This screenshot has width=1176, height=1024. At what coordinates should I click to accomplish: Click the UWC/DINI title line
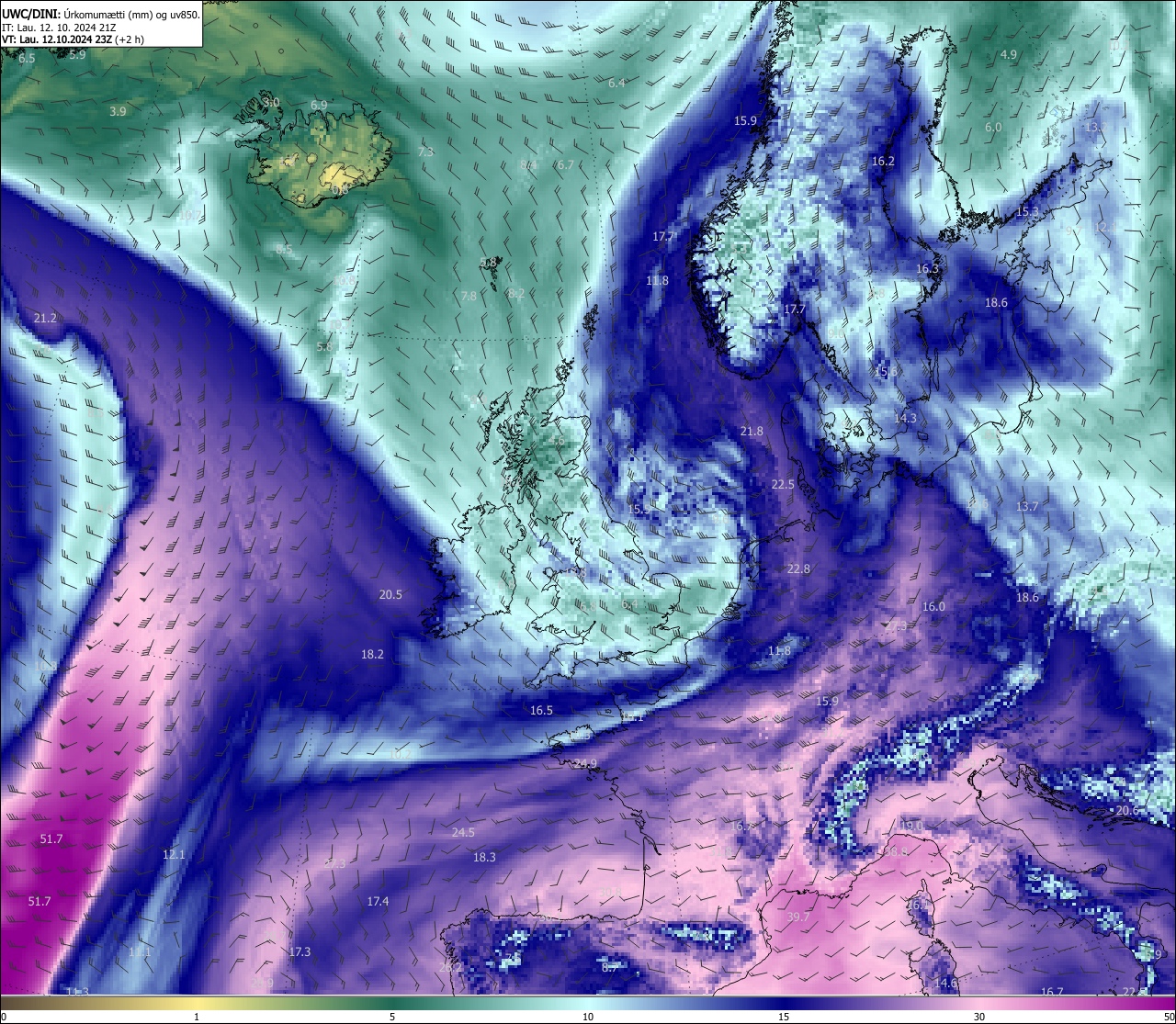101,13
